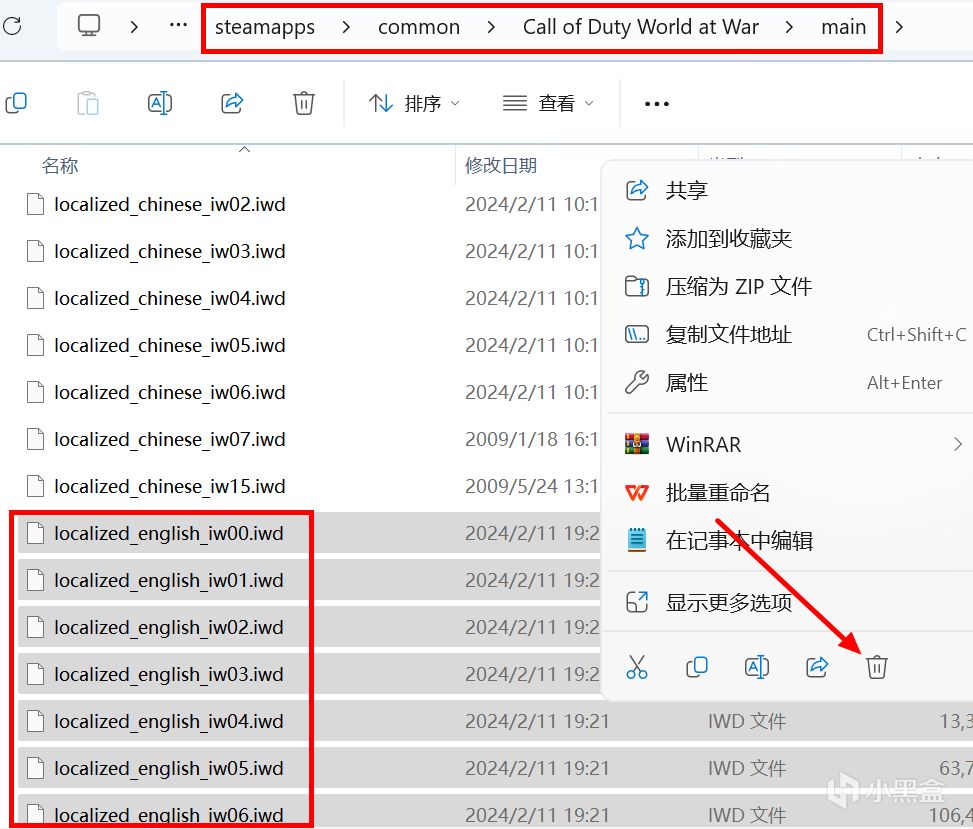The height and width of the screenshot is (829, 973).
Task: Click the main breadcrumb segment
Action: 843,27
